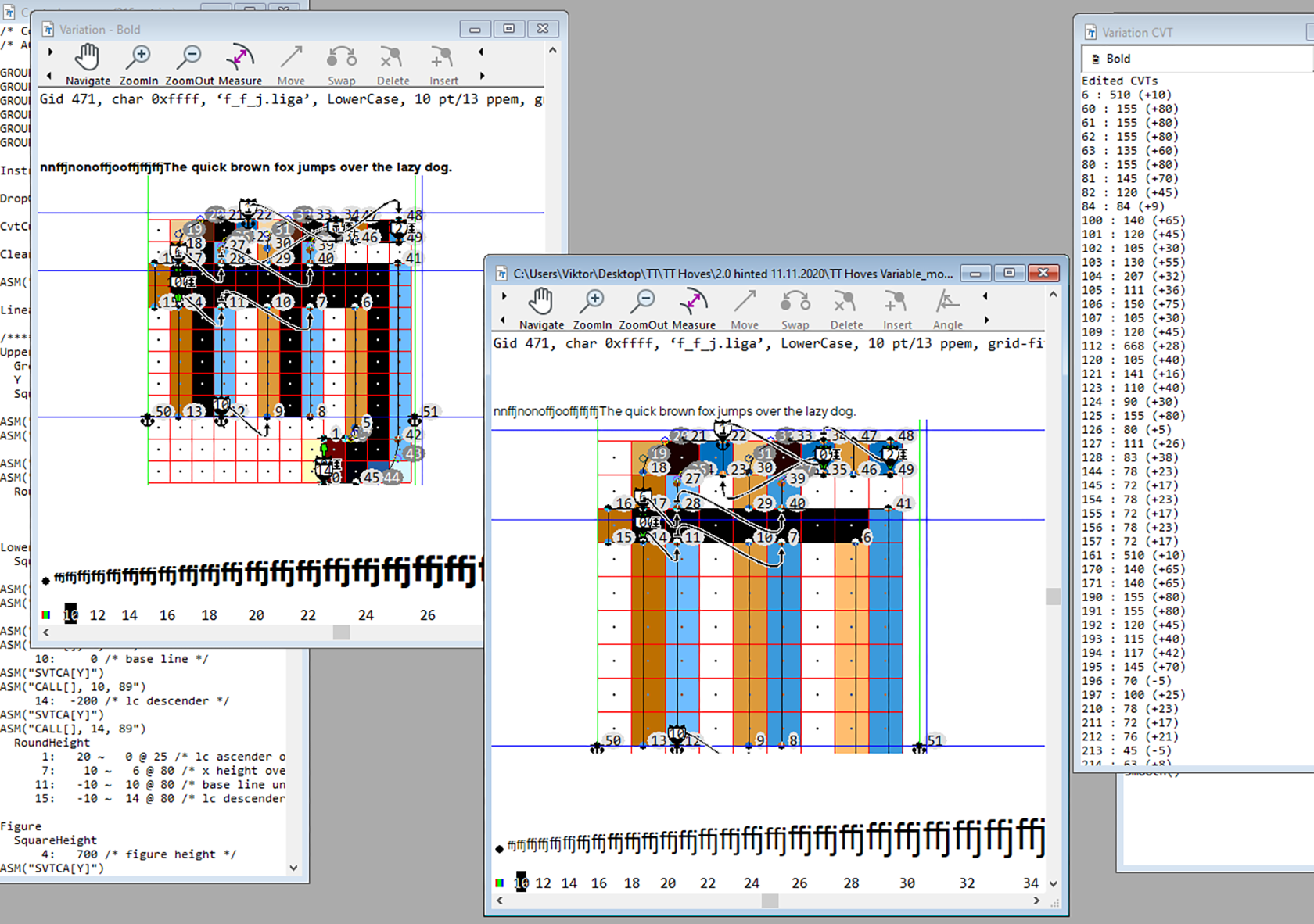The height and width of the screenshot is (924, 1314).
Task: Select size 24 in Variation - Bold size bar
Action: [366, 615]
